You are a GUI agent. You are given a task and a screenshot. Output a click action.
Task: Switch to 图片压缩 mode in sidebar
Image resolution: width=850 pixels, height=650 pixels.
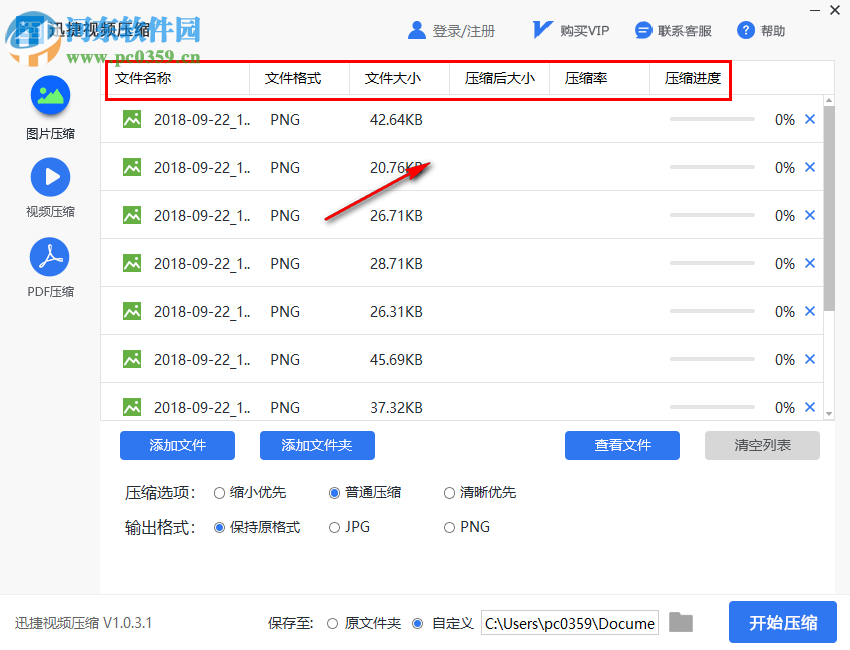pos(49,106)
